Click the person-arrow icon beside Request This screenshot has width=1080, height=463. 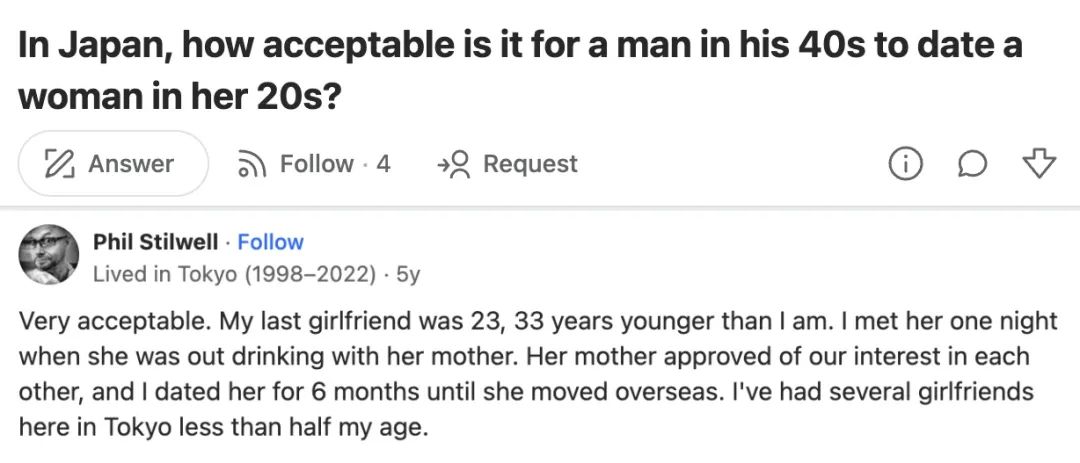(454, 164)
